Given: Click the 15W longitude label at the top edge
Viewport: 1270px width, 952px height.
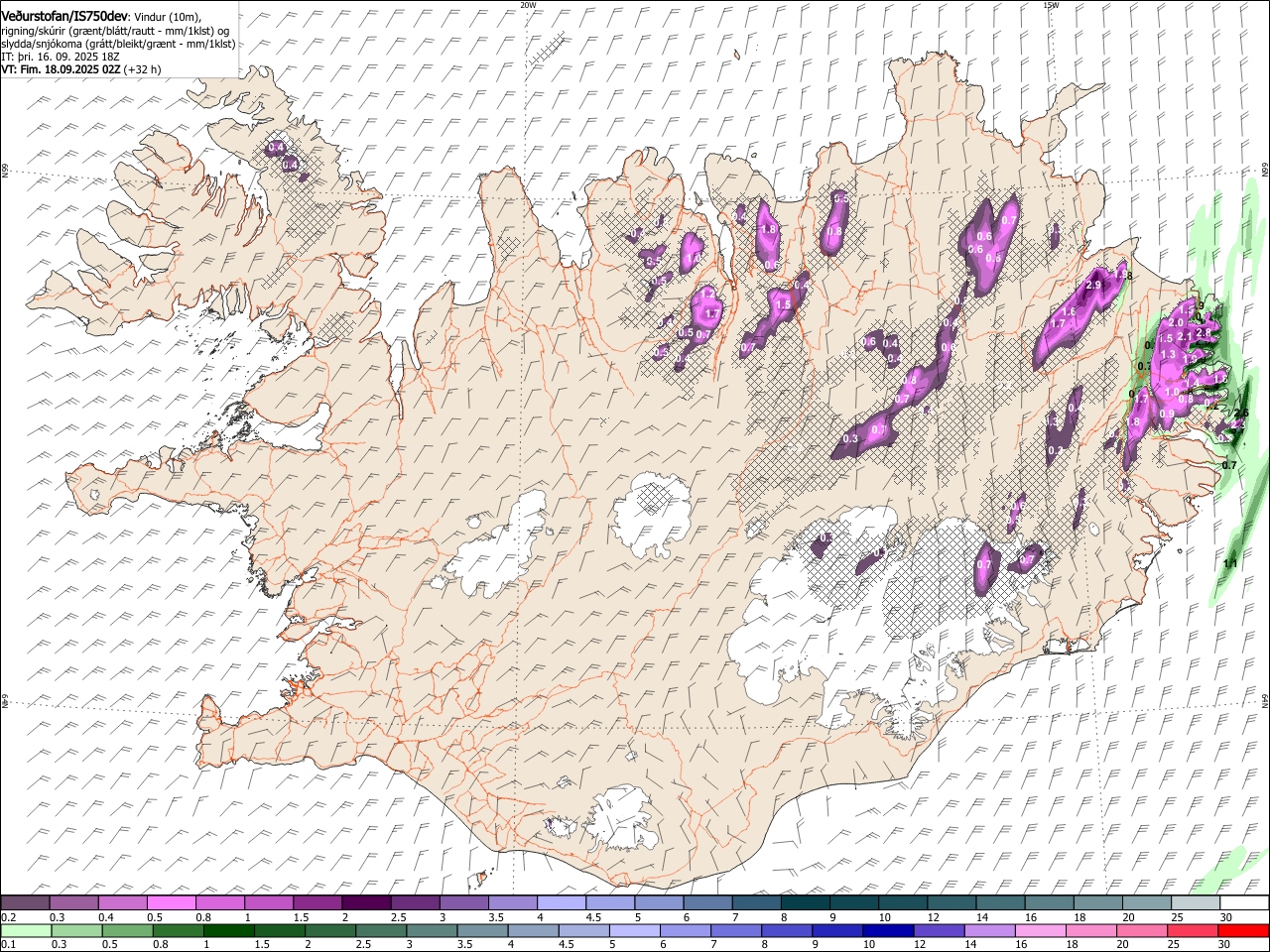Looking at the screenshot, I should click(x=1051, y=5).
